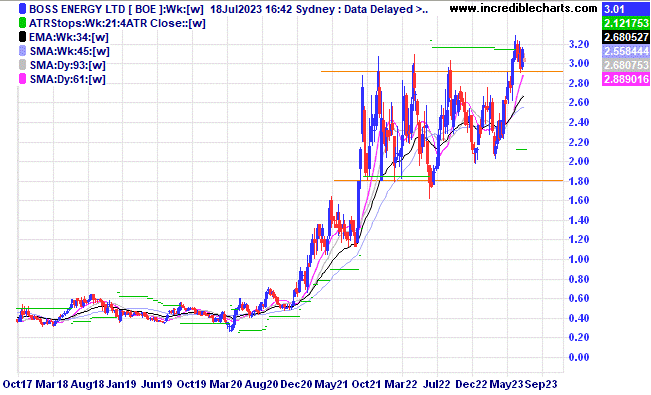The width and height of the screenshot is (651, 395).
Task: Click the 0.60 price axis label
Action: [579, 298]
